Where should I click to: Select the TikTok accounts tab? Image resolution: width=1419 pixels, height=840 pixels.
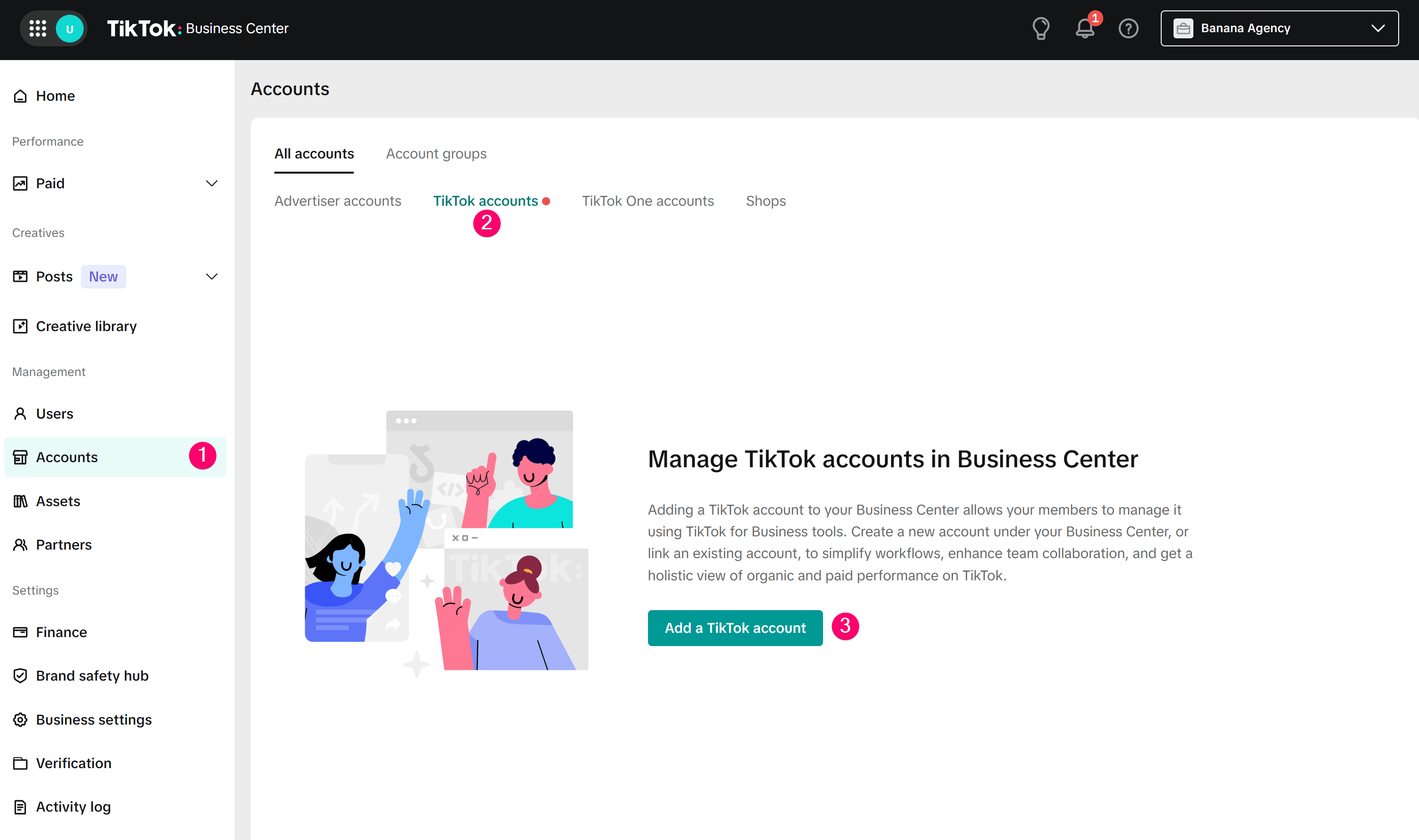(x=486, y=201)
